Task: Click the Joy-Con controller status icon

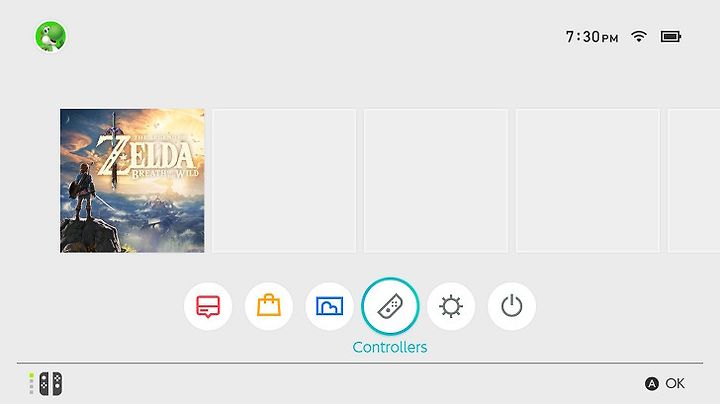Action: 51,383
